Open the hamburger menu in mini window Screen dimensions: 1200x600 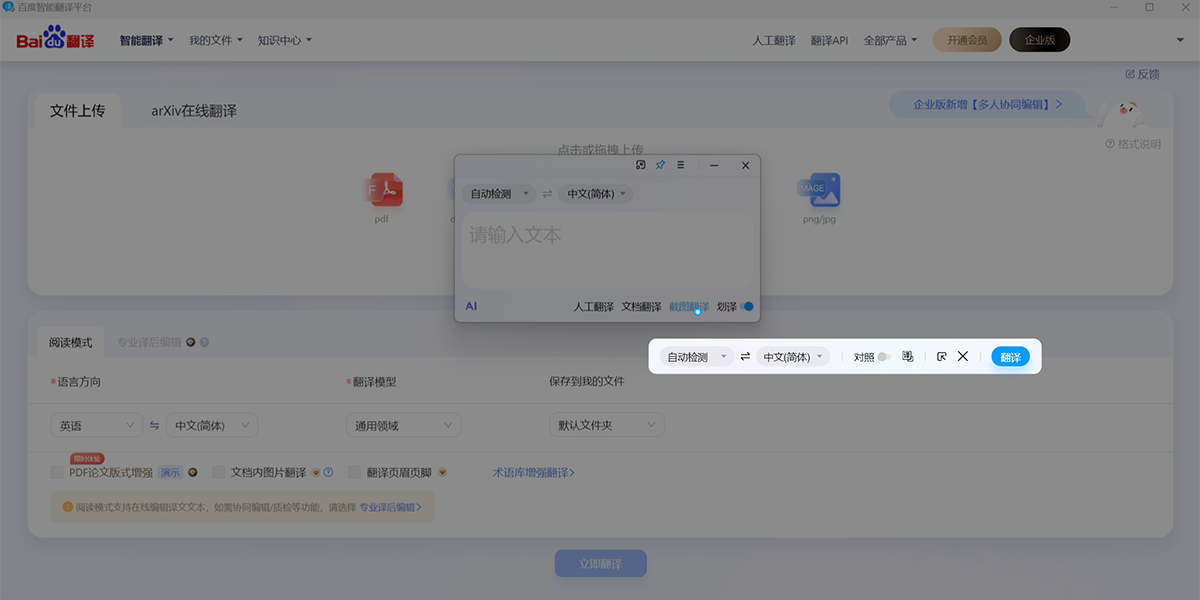point(680,165)
